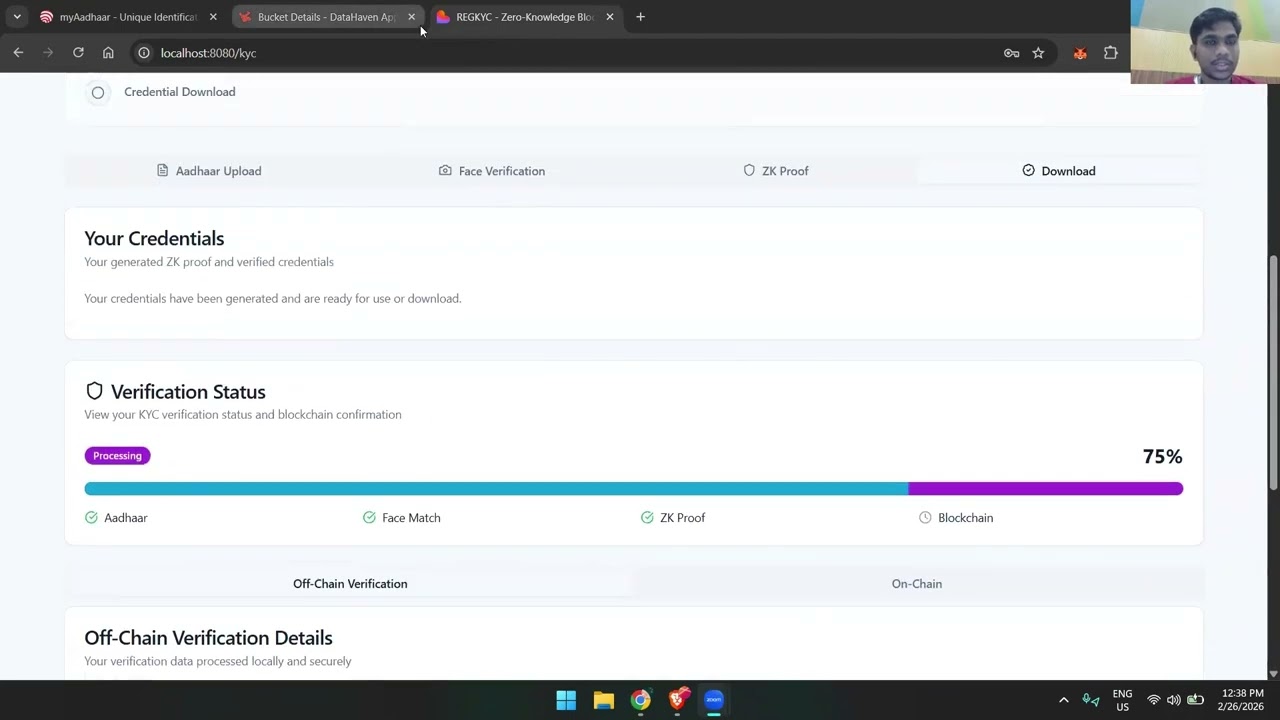
Task: Switch to On-Chain tab
Action: [917, 584]
